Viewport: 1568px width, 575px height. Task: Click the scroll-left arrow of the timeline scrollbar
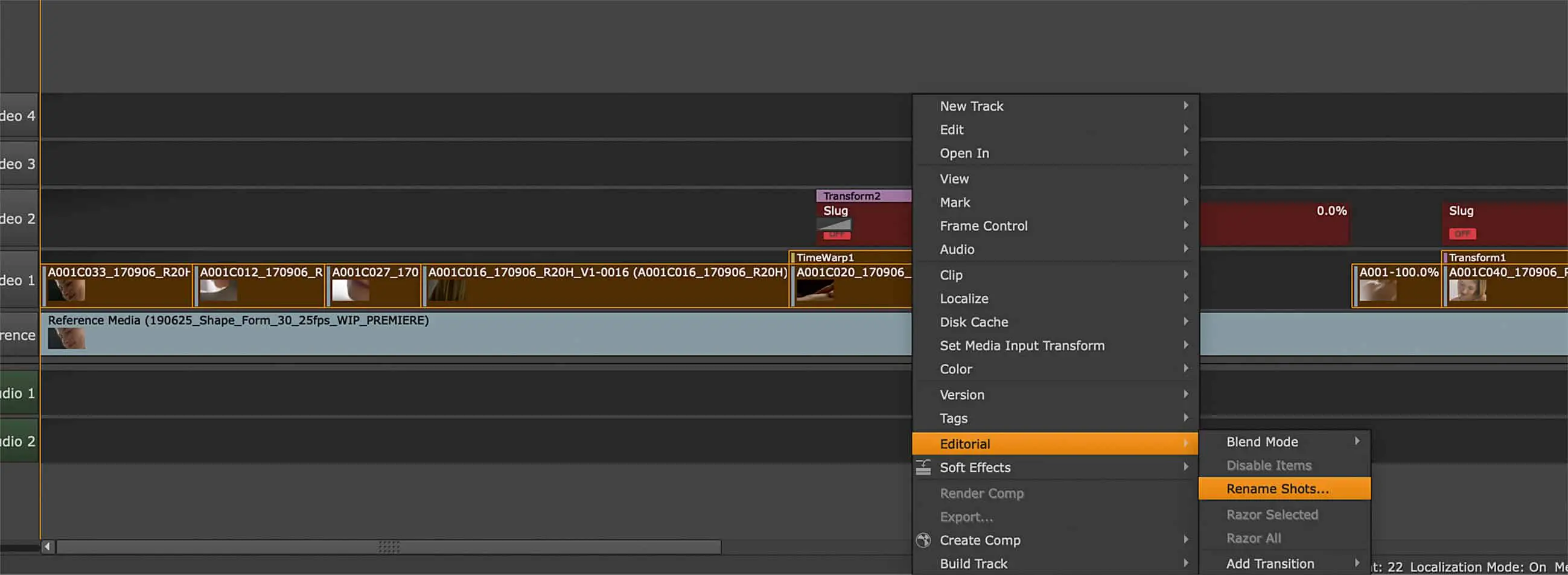tap(47, 547)
